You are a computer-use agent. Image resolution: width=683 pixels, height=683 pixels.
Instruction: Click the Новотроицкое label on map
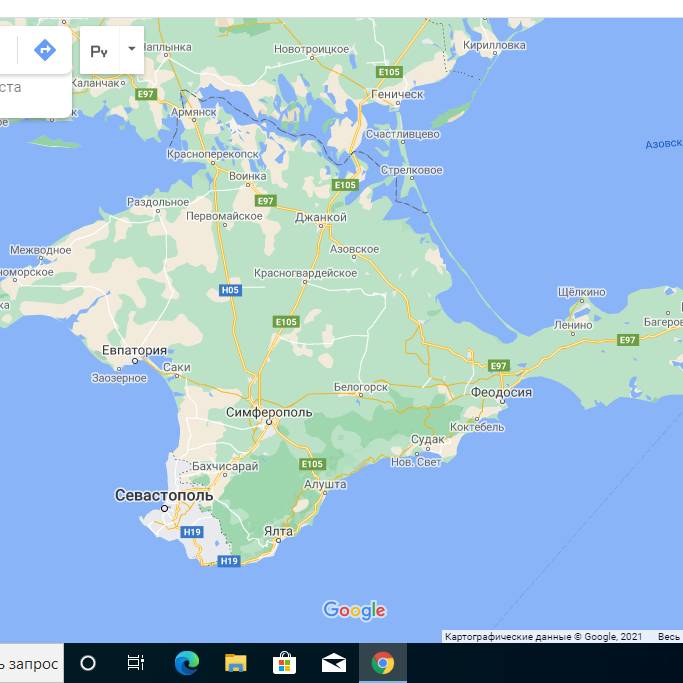[x=311, y=49]
